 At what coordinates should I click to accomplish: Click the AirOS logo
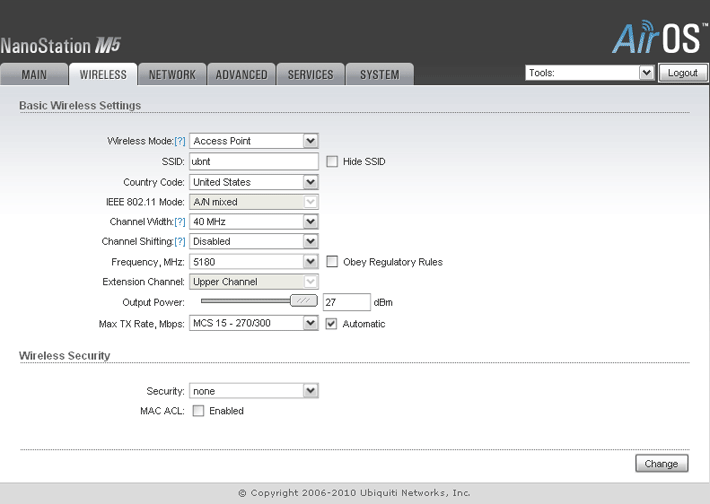tap(659, 38)
